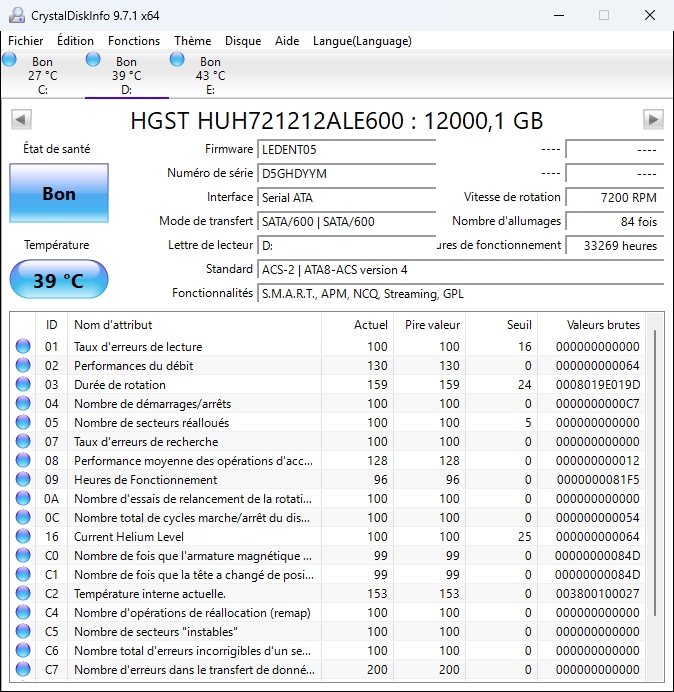
Task: Click the transfer mode field SATA/600
Action: tap(346, 222)
